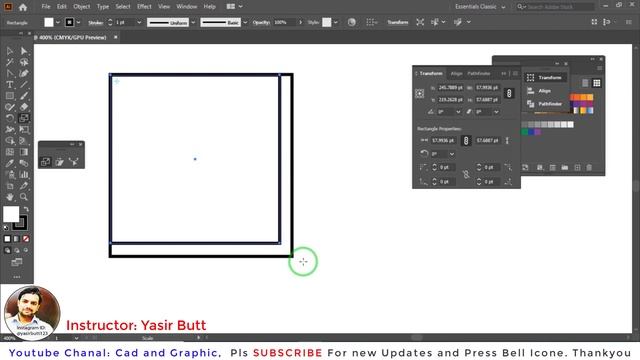Swap fill and stroke colors
This screenshot has width=640, height=360.
(x=26, y=209)
